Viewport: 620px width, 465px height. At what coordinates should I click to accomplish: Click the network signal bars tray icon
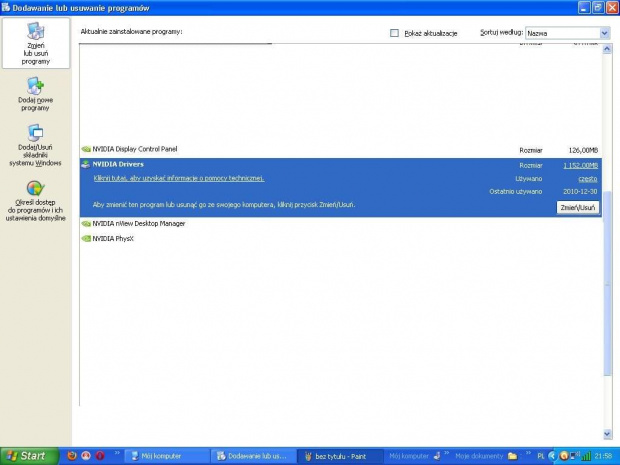586,456
